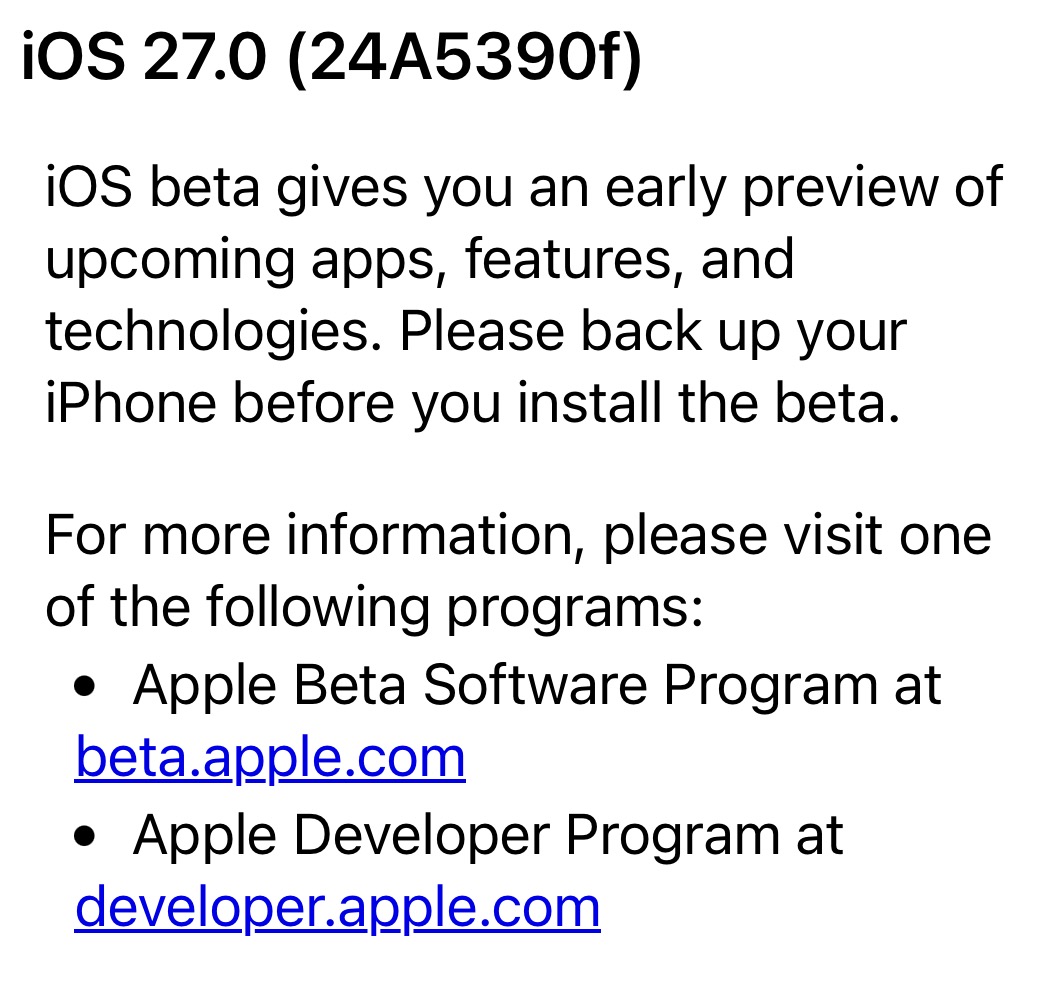The image size is (1038, 981).
Task: Click the bullet before Apple Developer Program
Action: tap(85, 837)
